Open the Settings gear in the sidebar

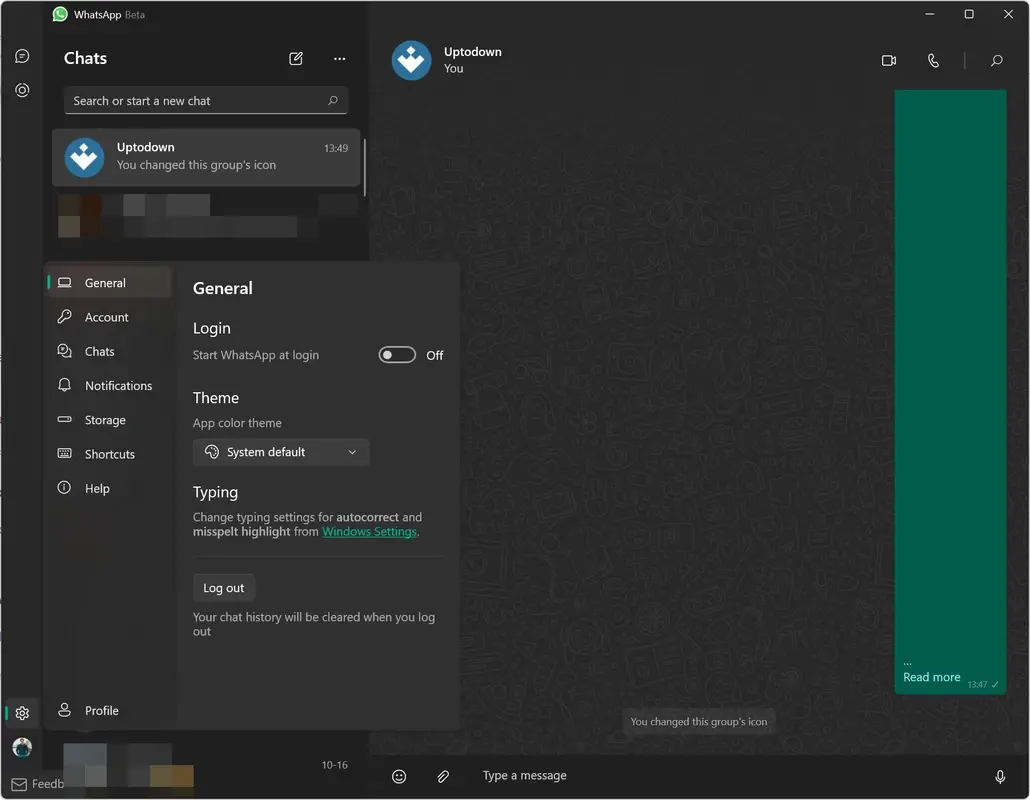(x=22, y=713)
